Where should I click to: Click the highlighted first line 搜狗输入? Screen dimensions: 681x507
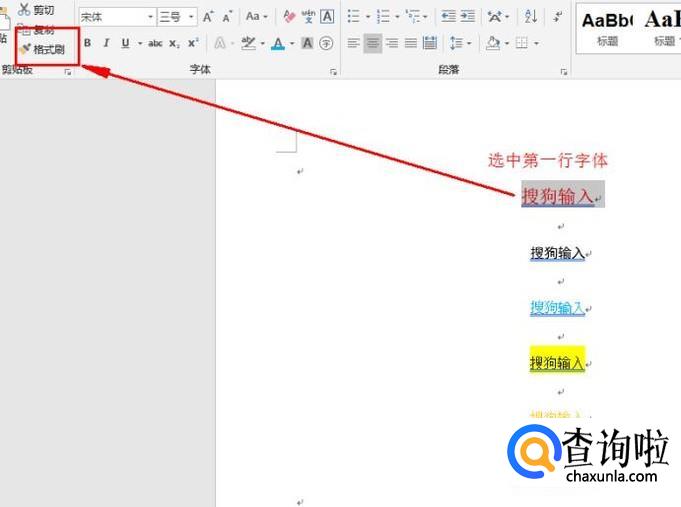coord(558,196)
